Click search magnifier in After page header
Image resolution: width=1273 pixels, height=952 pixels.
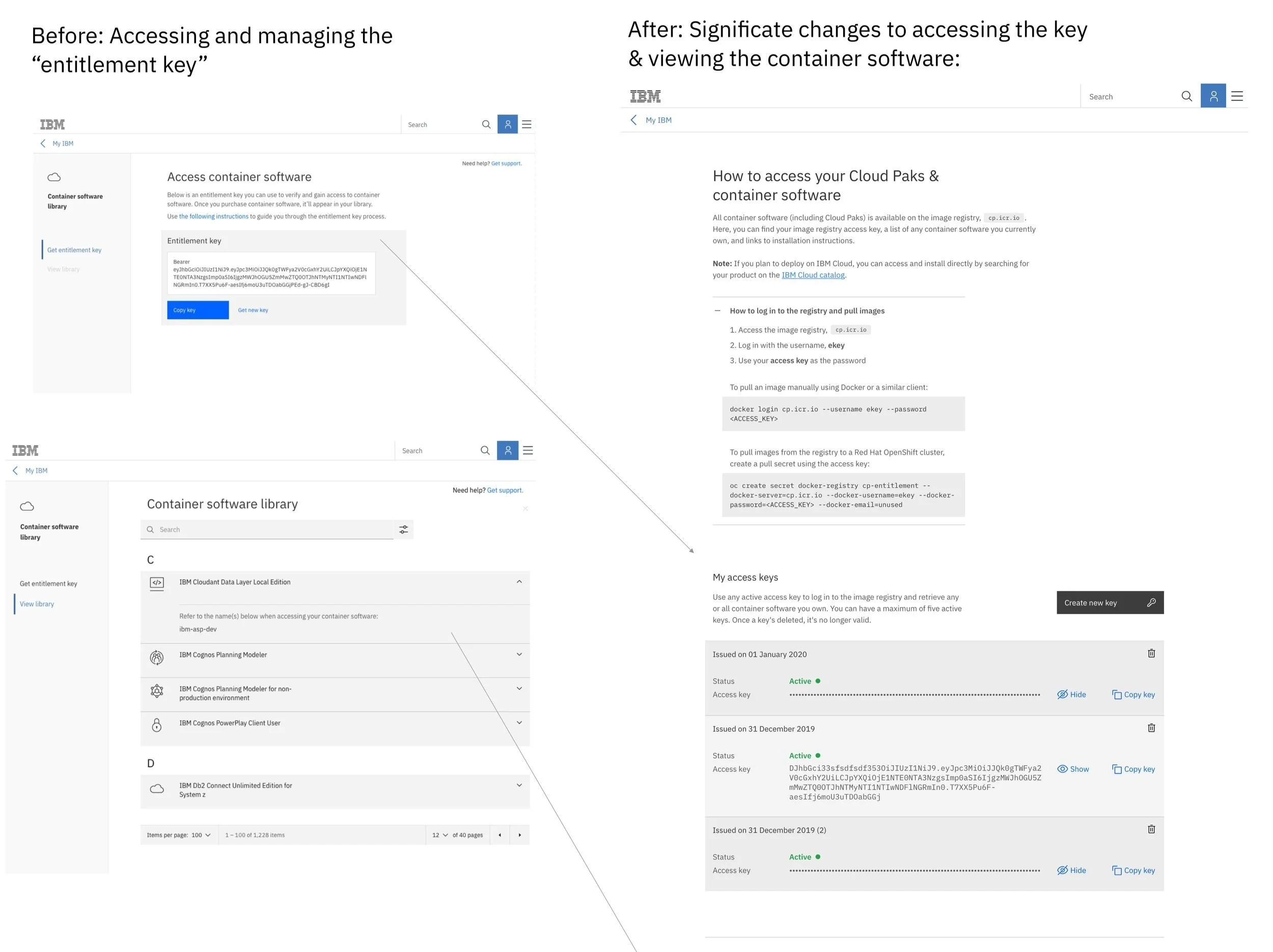click(x=1186, y=96)
